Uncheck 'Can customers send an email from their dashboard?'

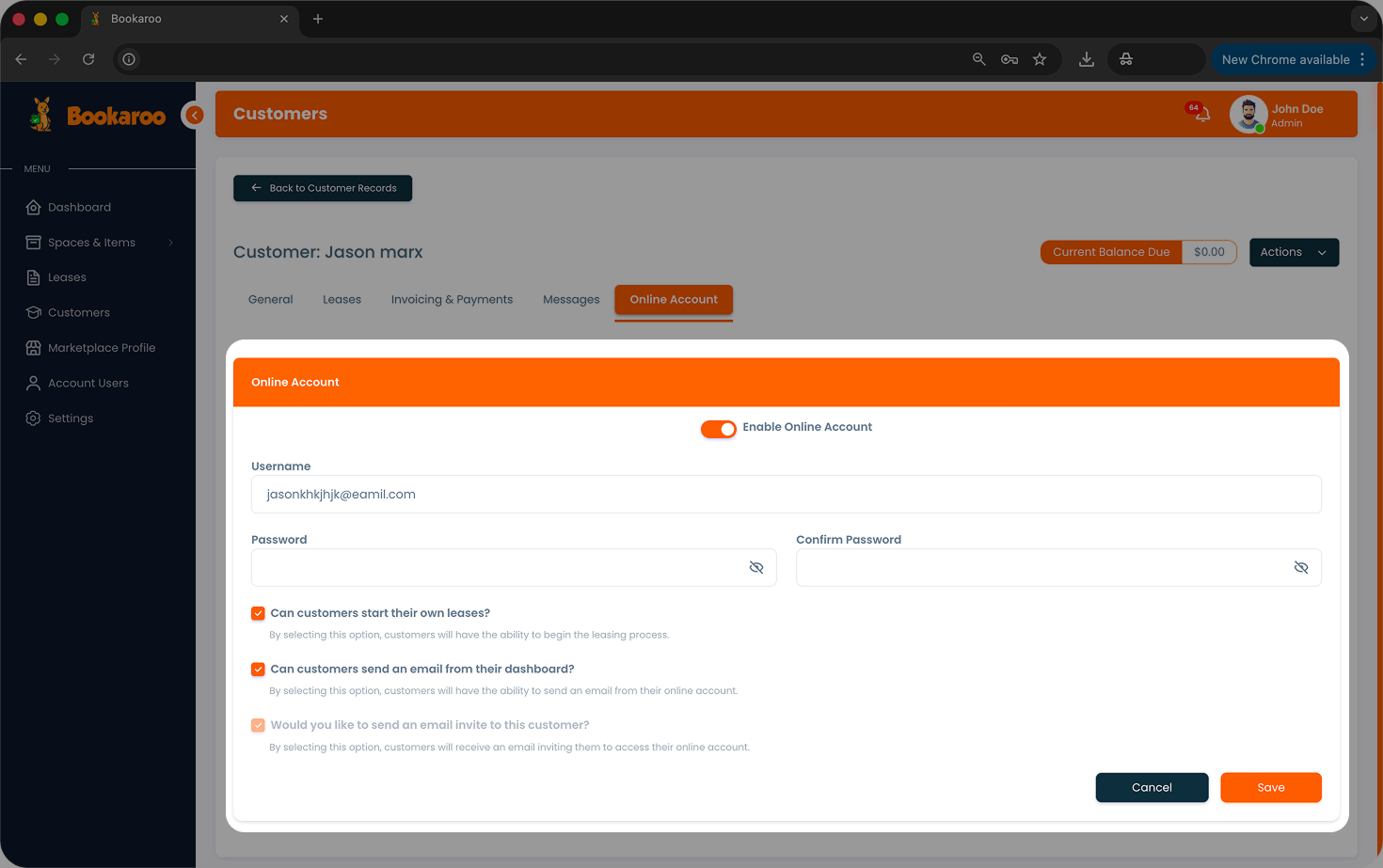pyautogui.click(x=258, y=669)
